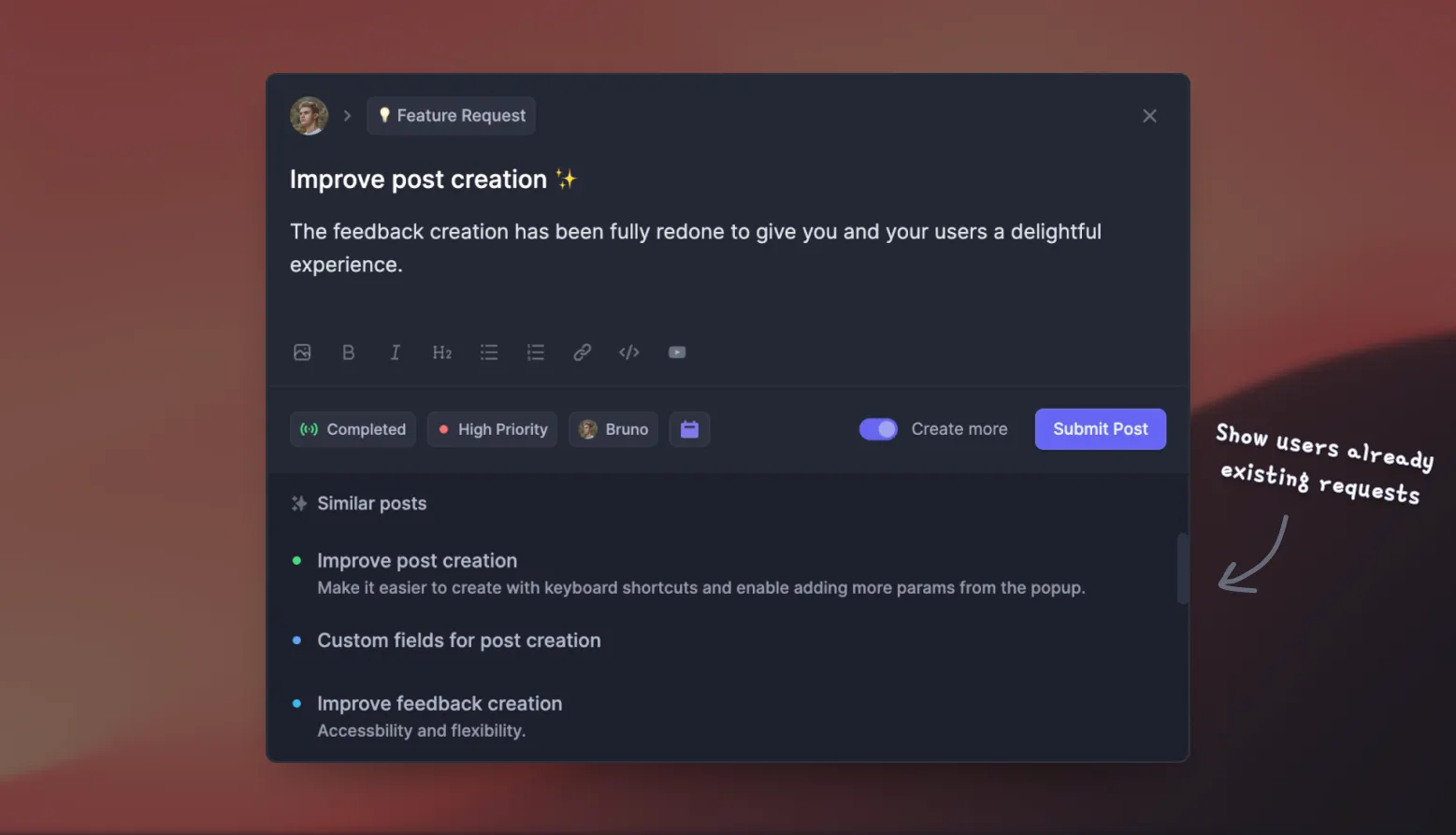Open 'Improve feedback creation' similar post

440,703
